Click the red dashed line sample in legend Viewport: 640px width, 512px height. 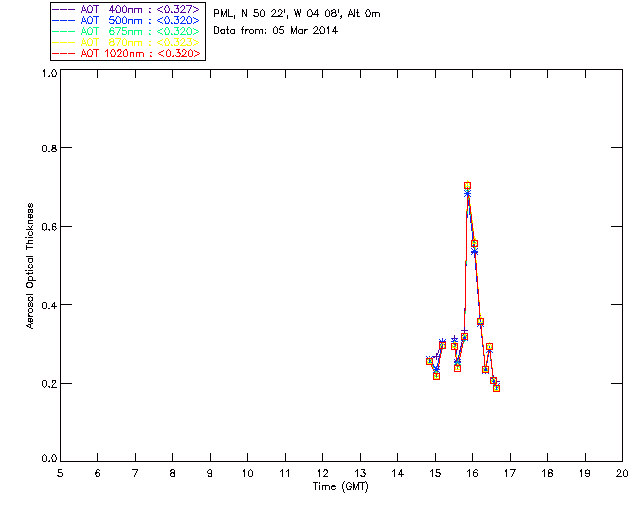64,53
